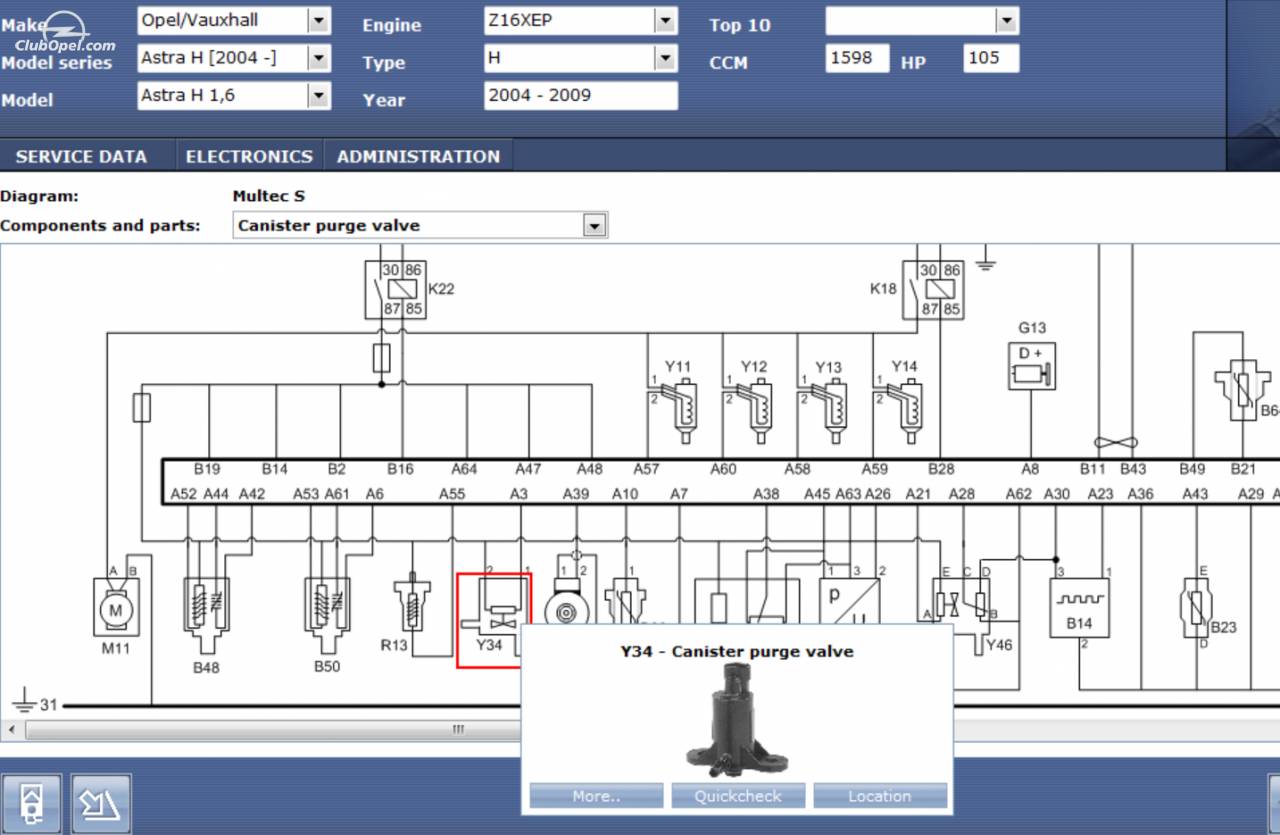Click traffic-light icon button in bottom bar
The image size is (1280, 835).
(x=31, y=804)
